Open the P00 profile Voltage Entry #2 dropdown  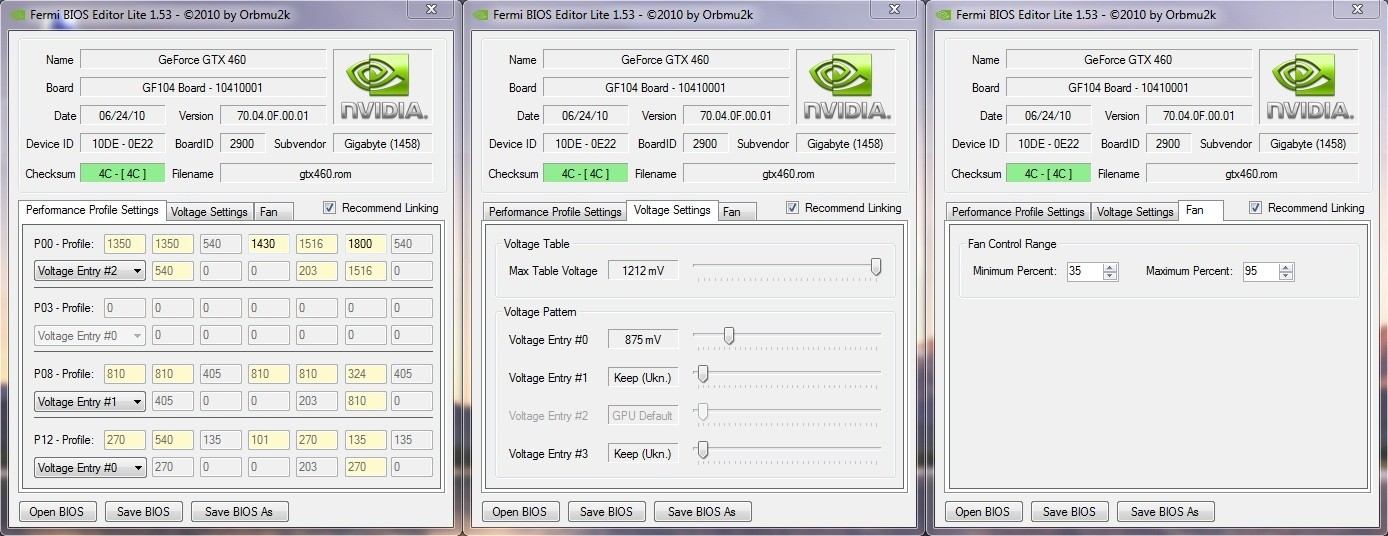89,271
